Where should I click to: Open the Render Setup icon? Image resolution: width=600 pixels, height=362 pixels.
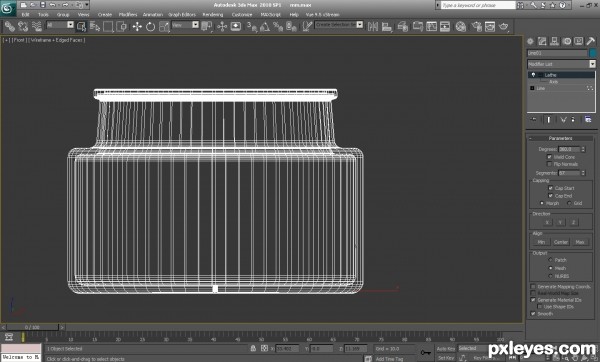[x=476, y=26]
